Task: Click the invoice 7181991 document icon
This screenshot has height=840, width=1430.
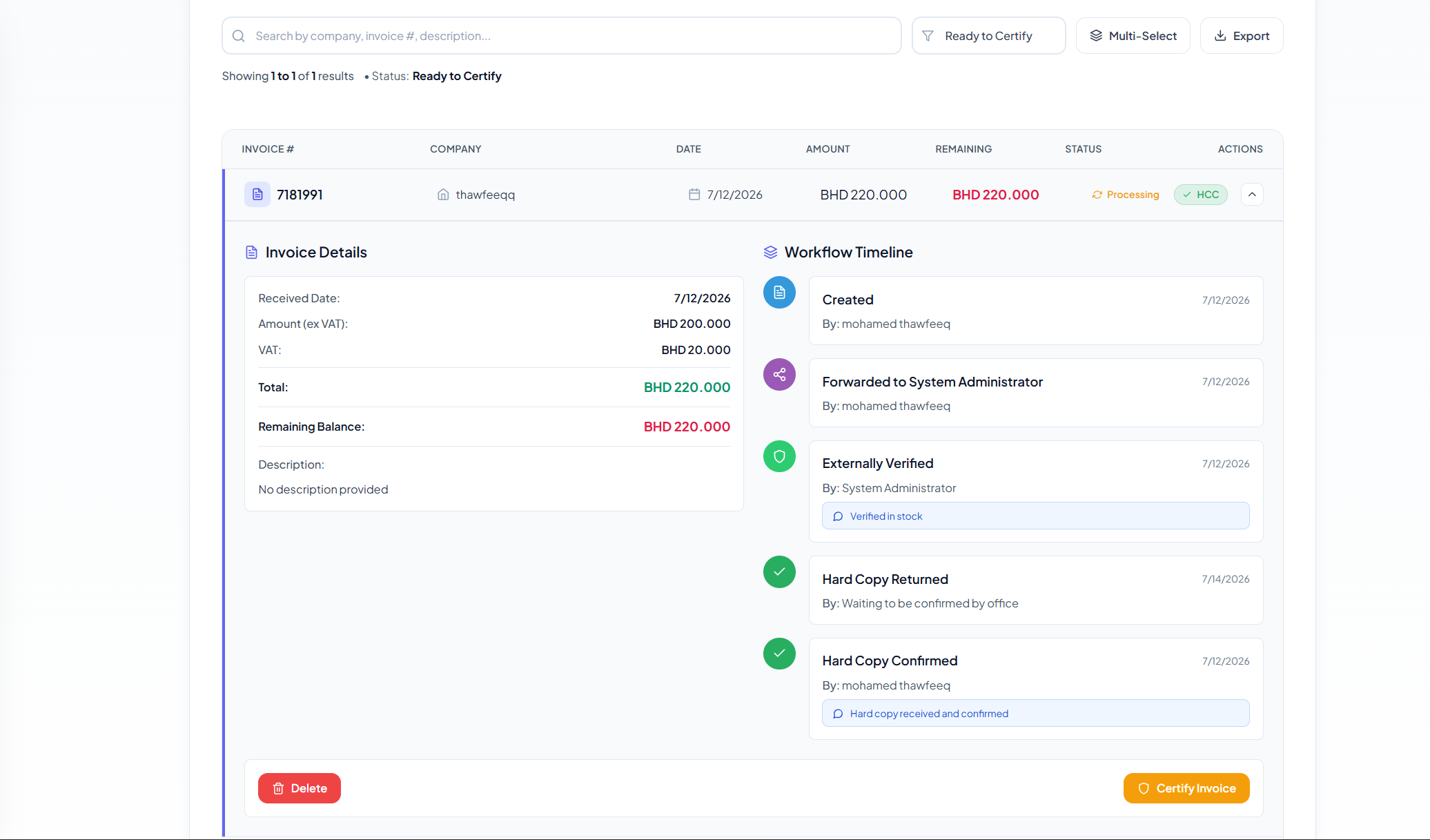Action: 257,195
